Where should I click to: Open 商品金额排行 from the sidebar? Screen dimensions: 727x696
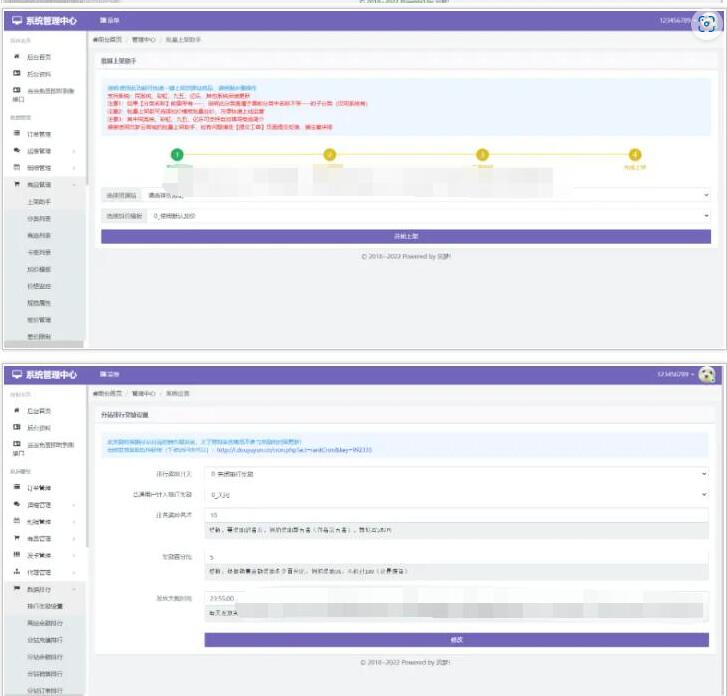[x=45, y=623]
